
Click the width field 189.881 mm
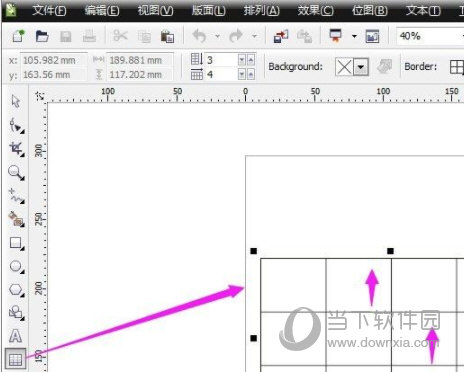pyautogui.click(x=140, y=60)
